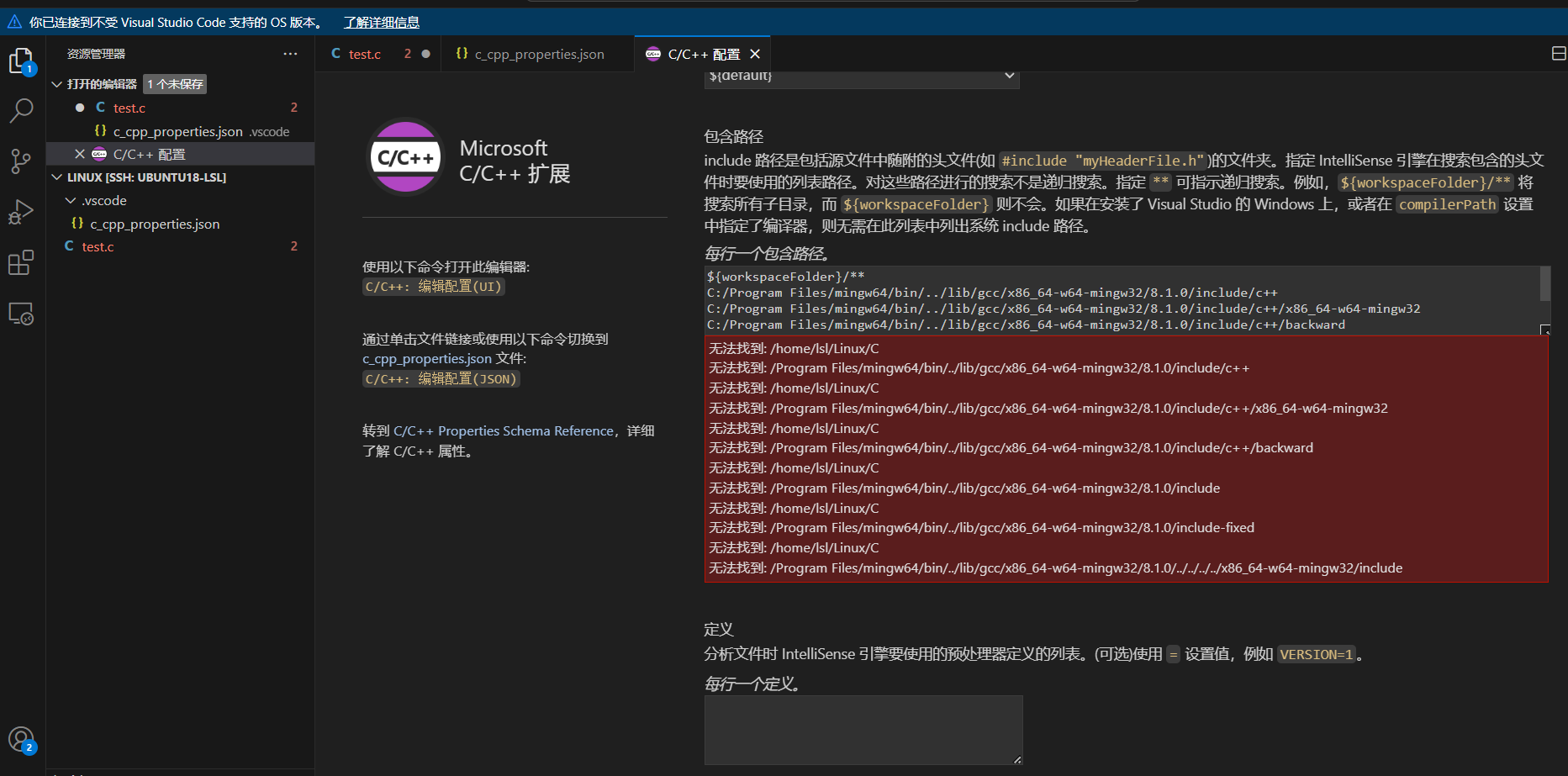1568x776 pixels.
Task: Open the Explorer view icon
Action: click(x=21, y=61)
